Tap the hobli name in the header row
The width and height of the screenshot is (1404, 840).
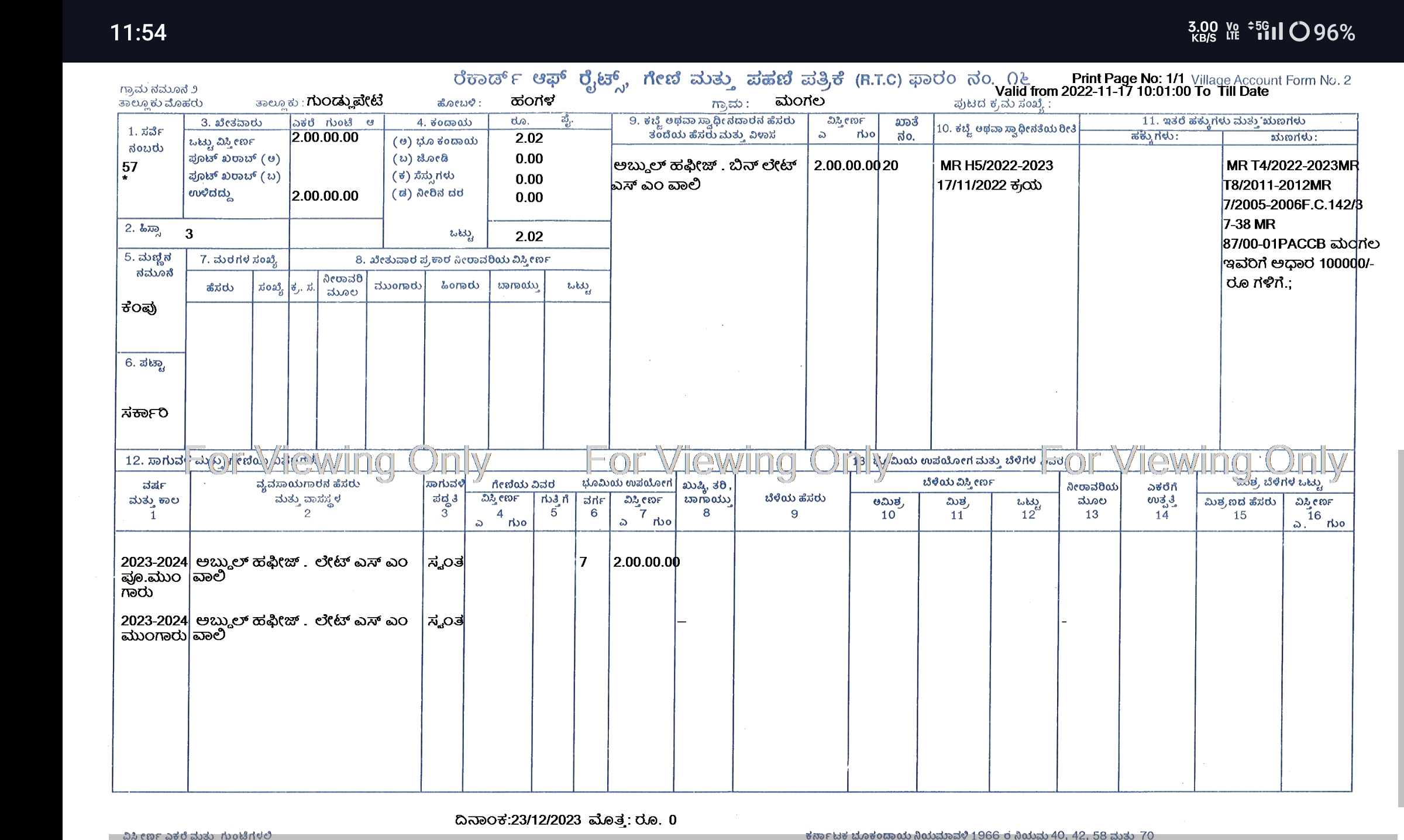coord(532,101)
